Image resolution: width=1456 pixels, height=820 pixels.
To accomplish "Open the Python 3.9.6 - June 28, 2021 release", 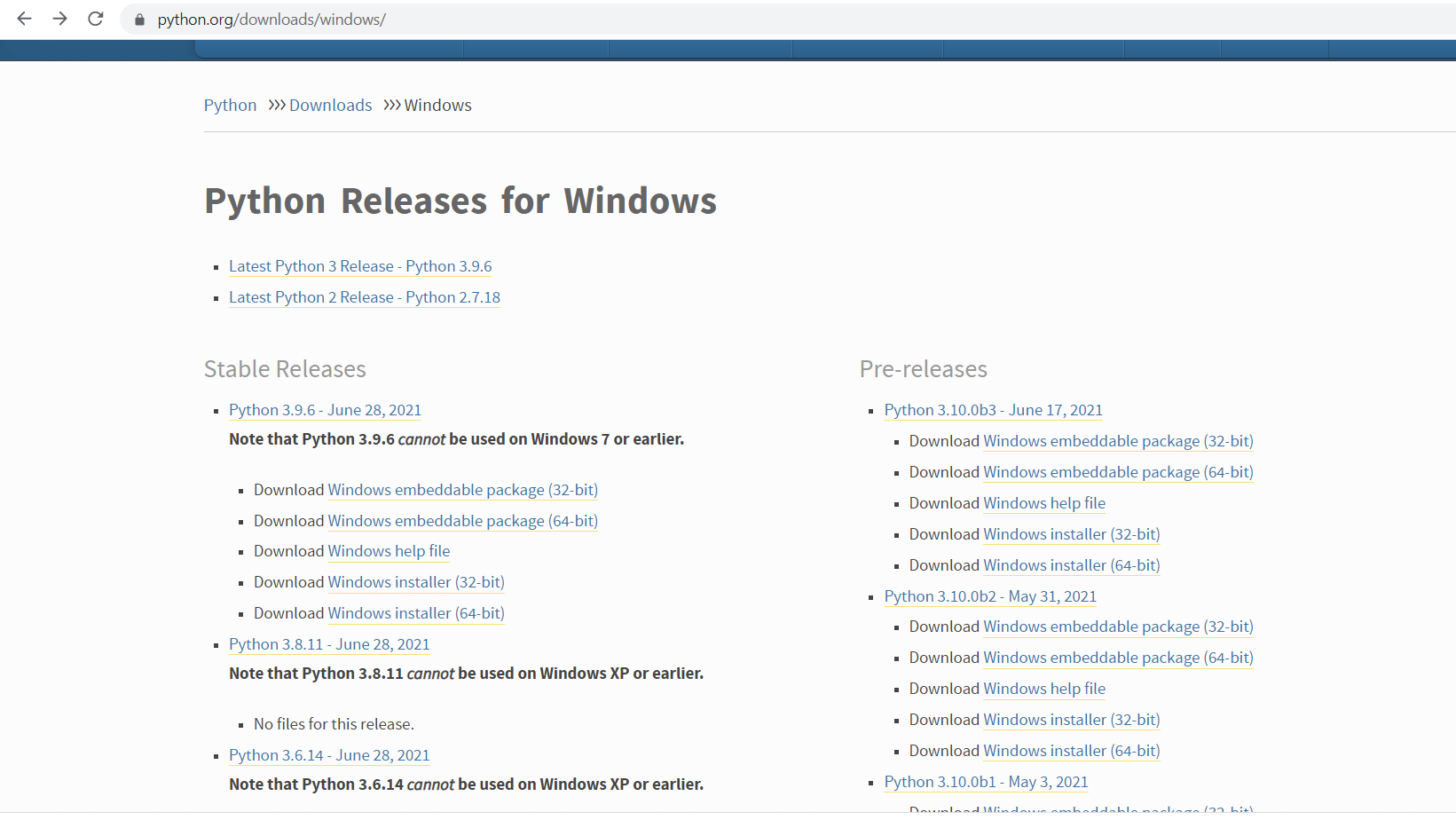I will point(325,410).
